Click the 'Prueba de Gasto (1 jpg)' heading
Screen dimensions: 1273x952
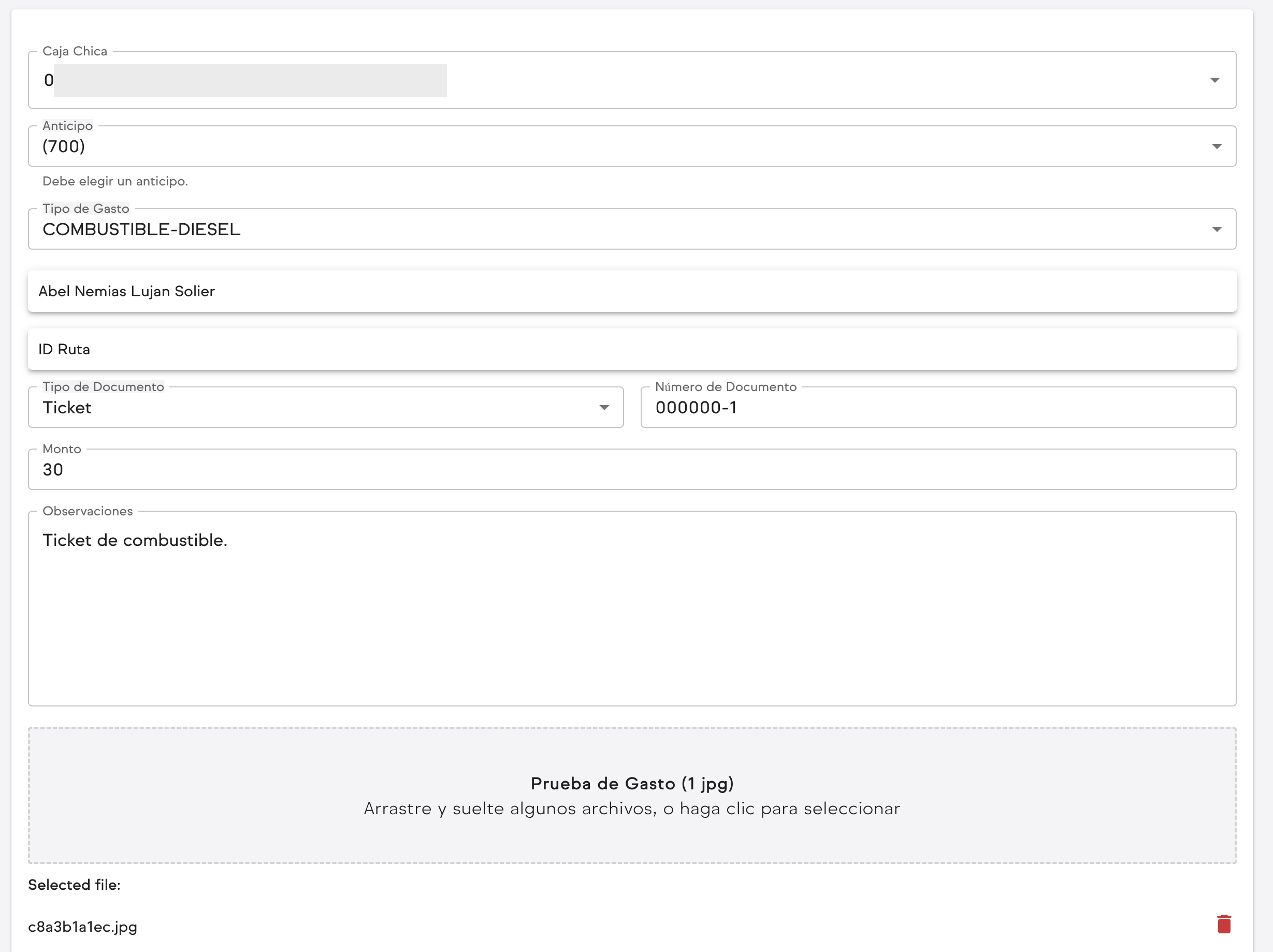[632, 783]
